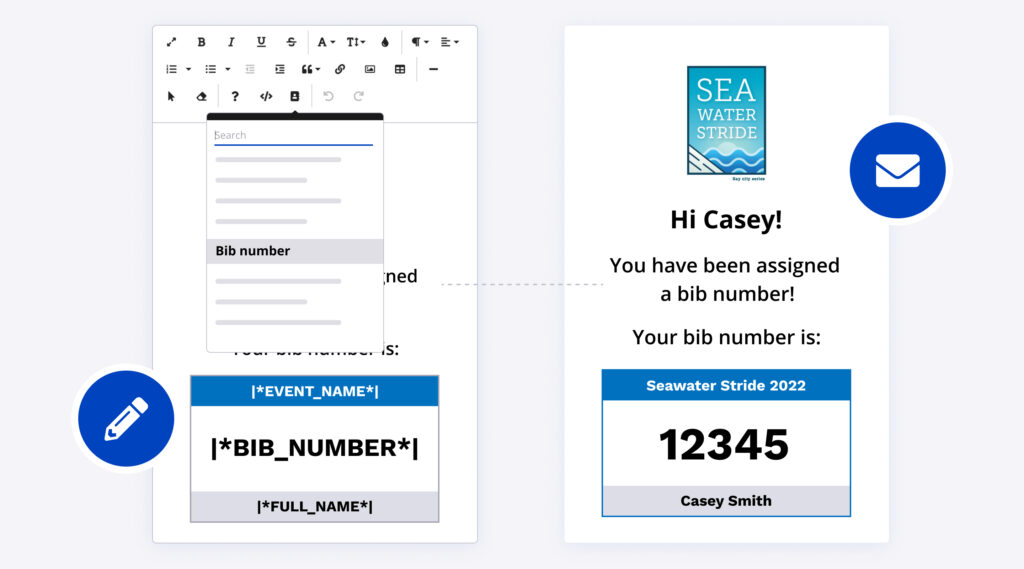Click the merge tag search field
The height and width of the screenshot is (569, 1024).
tap(293, 135)
